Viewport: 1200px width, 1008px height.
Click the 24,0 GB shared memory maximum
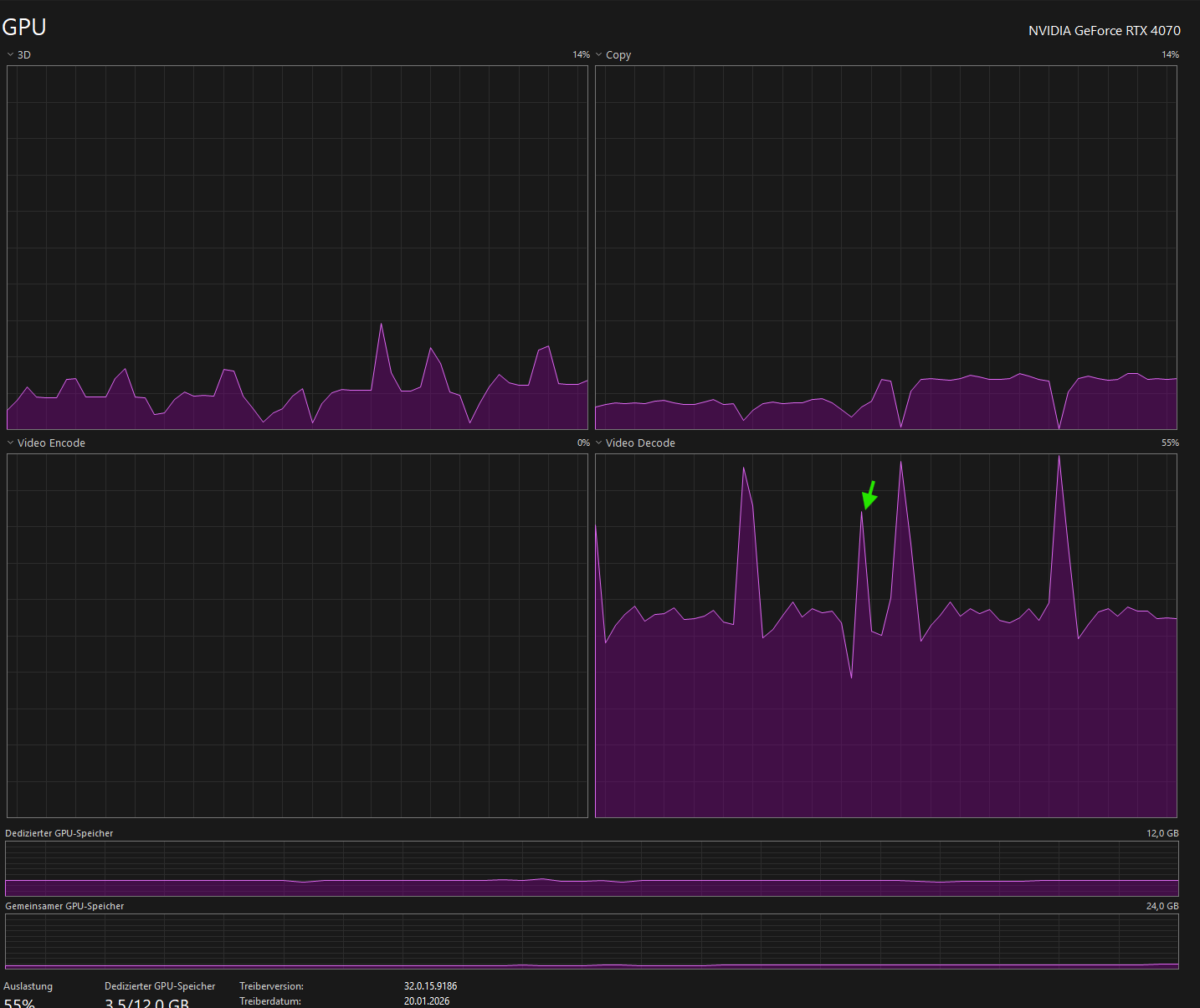pyautogui.click(x=1162, y=906)
